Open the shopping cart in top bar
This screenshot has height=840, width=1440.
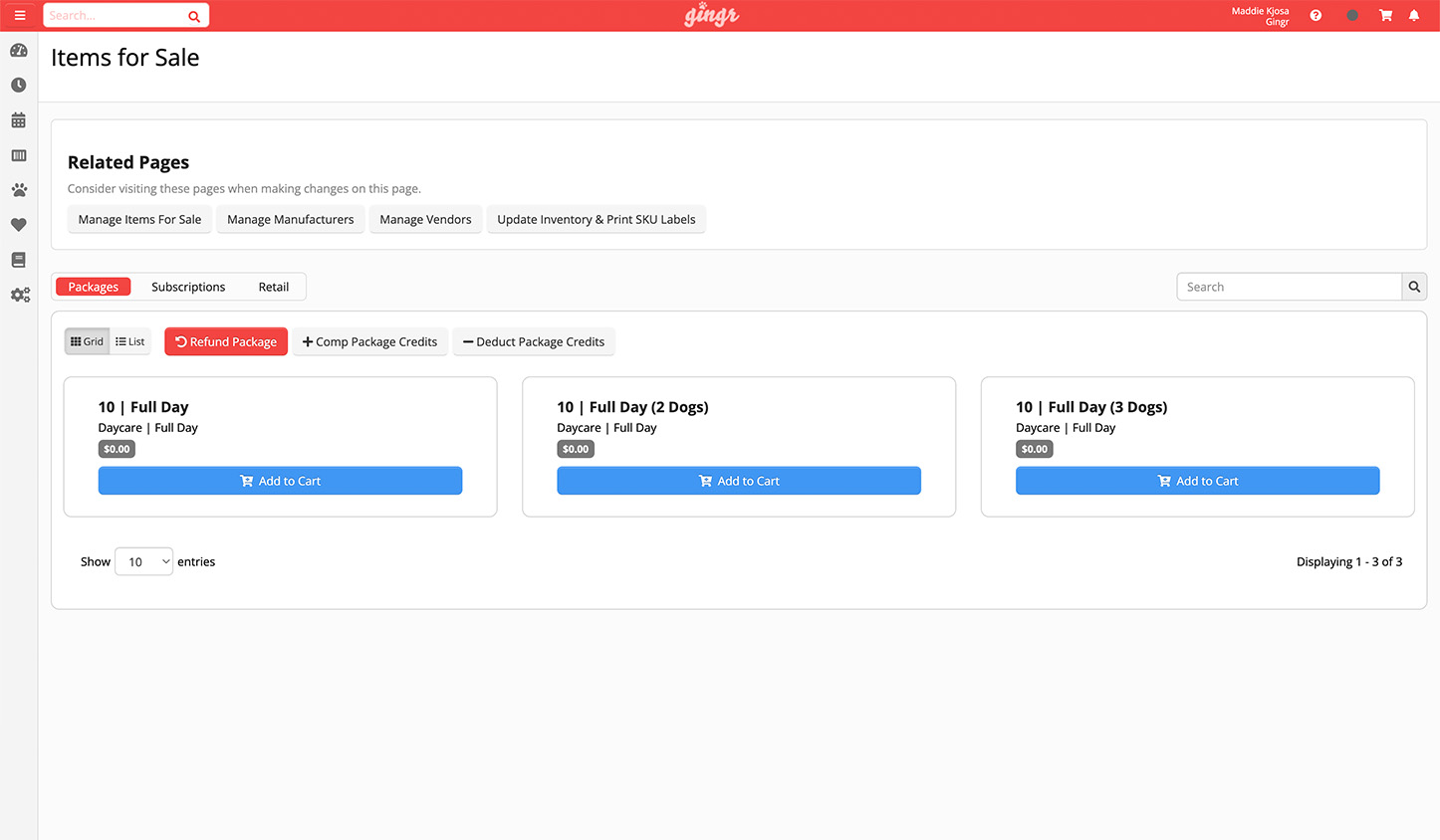coord(1384,15)
